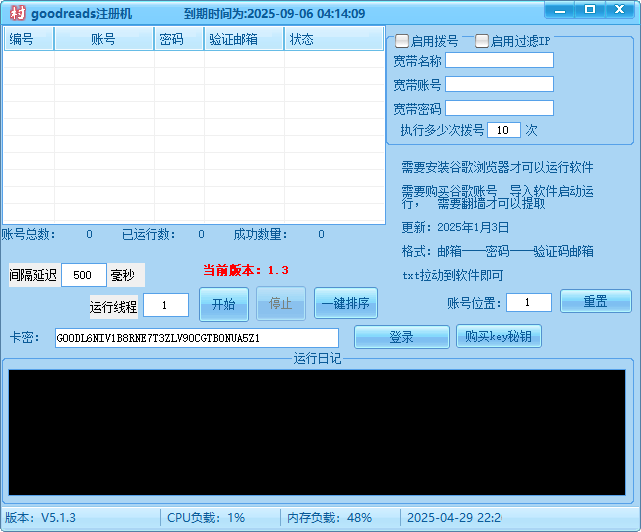The image size is (641, 532).
Task: Click the 卡密 key input field
Action: 197,338
